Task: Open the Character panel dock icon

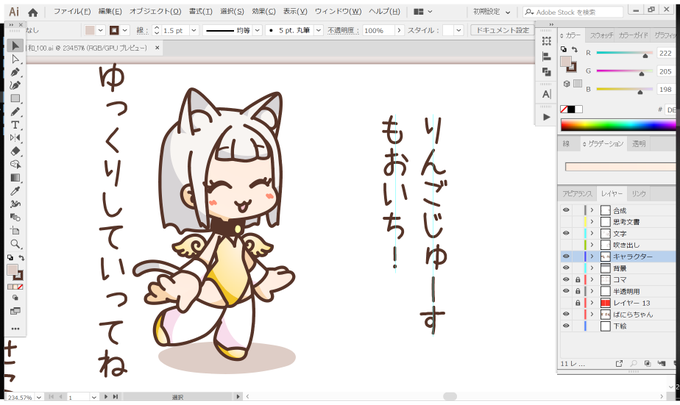Action: [x=546, y=94]
